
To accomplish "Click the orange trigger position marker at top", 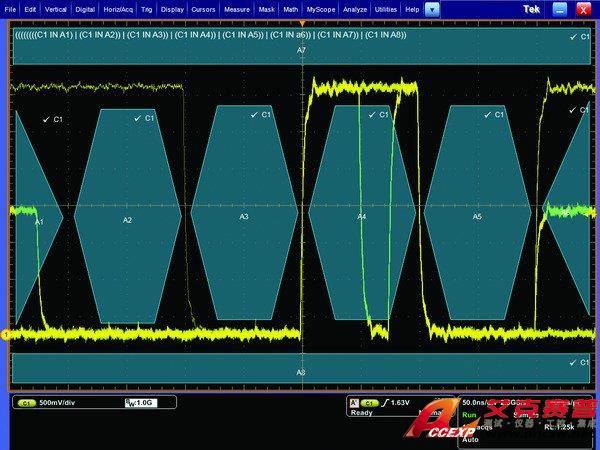I will [x=301, y=23].
